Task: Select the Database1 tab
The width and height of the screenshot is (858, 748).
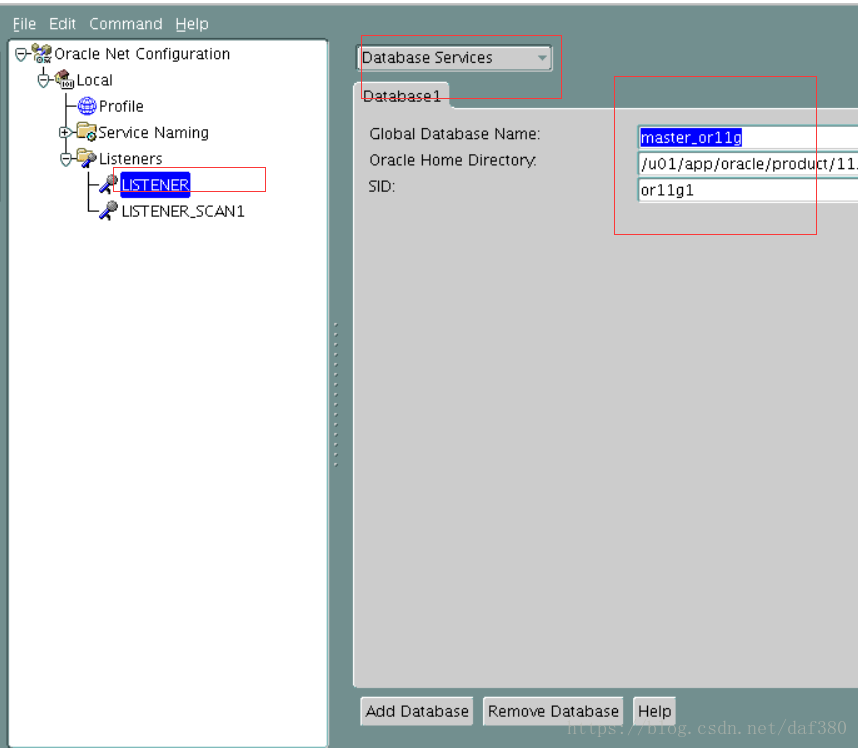Action: (402, 96)
